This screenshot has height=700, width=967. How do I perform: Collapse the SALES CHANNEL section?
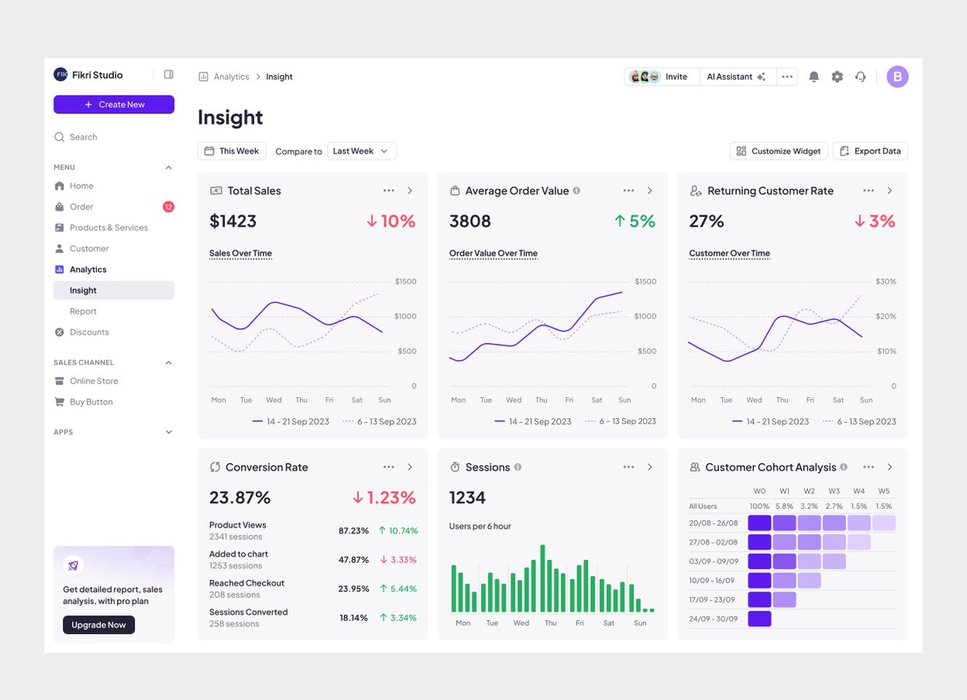[168, 363]
